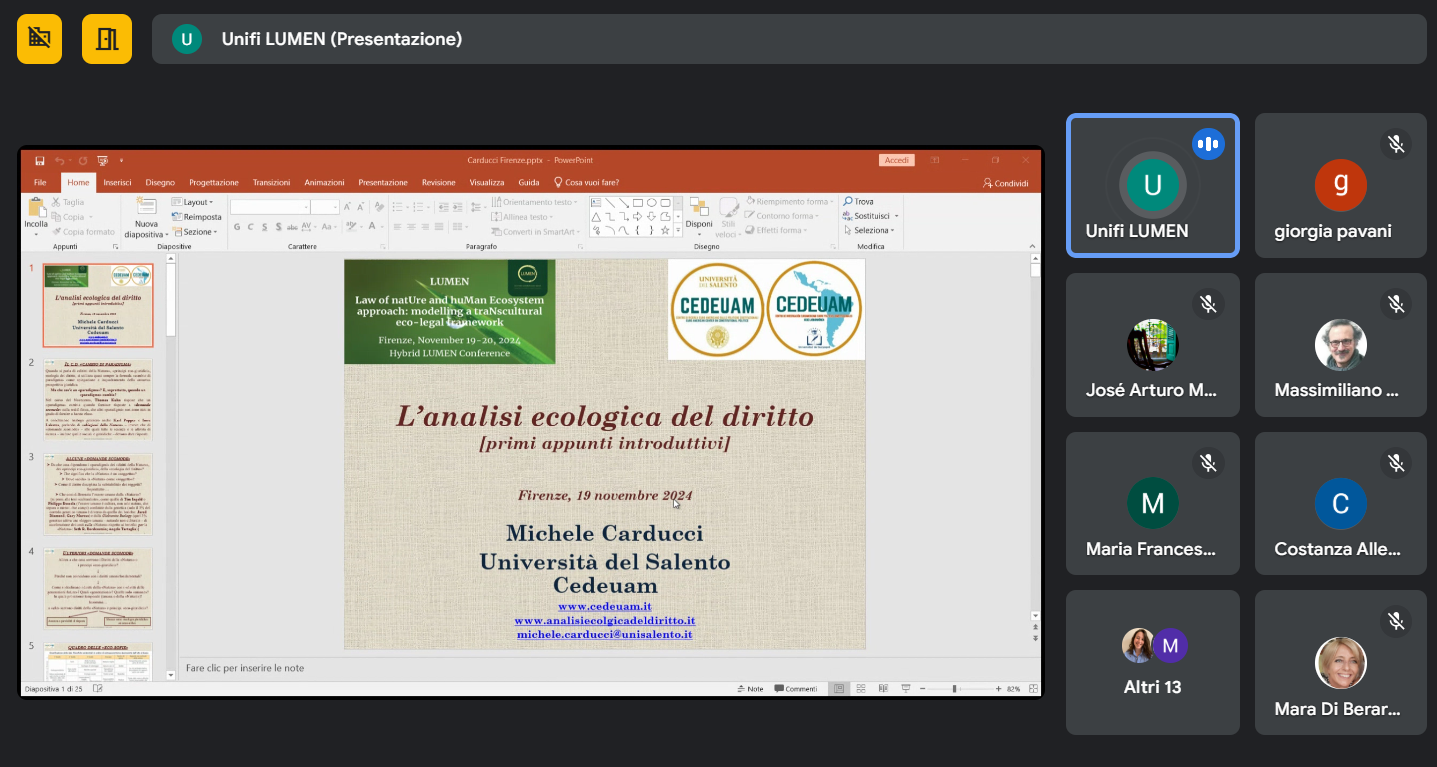Click the Condividi share button
Screen dimensions: 1437x767
[x=1006, y=183]
